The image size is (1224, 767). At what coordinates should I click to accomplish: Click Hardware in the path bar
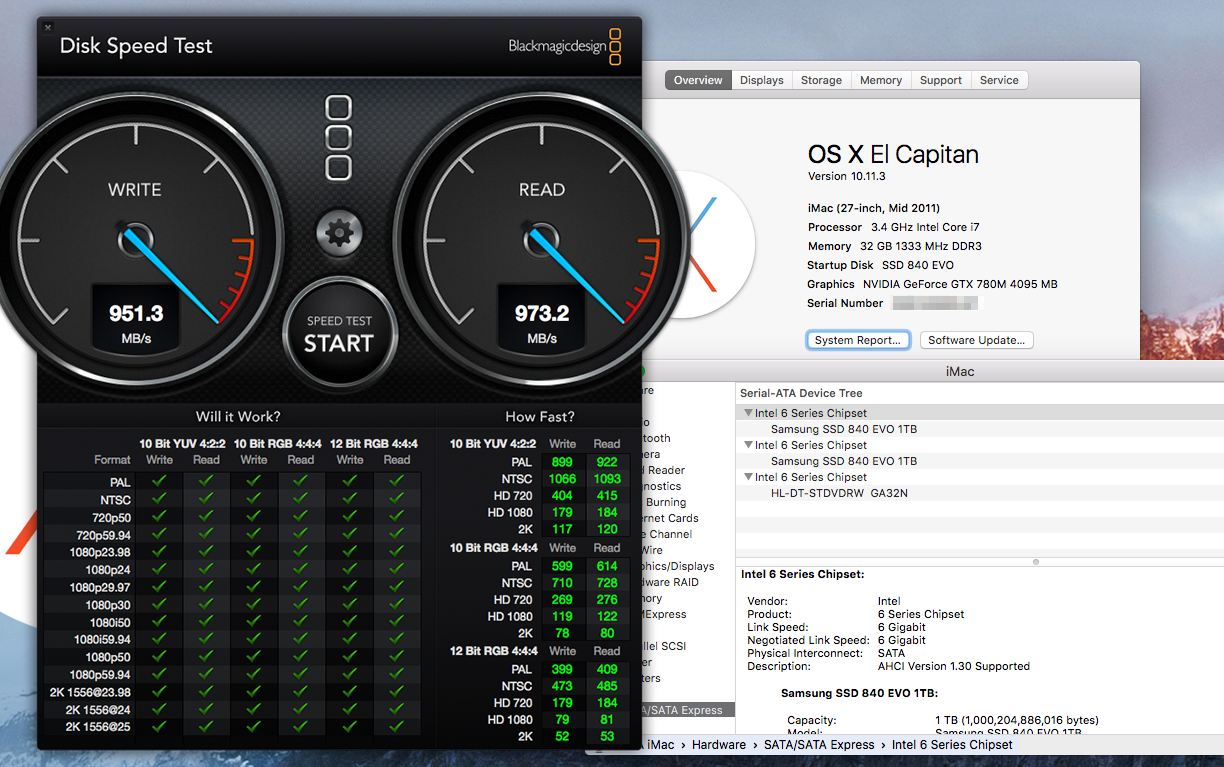pyautogui.click(x=719, y=744)
